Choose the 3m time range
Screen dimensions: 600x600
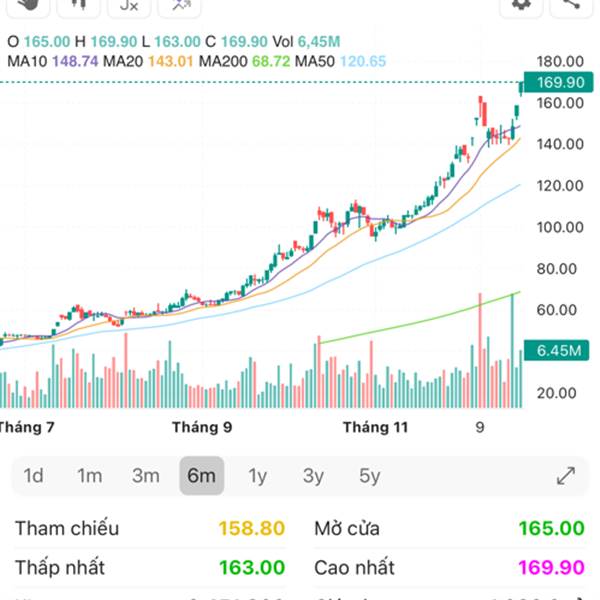(x=146, y=476)
